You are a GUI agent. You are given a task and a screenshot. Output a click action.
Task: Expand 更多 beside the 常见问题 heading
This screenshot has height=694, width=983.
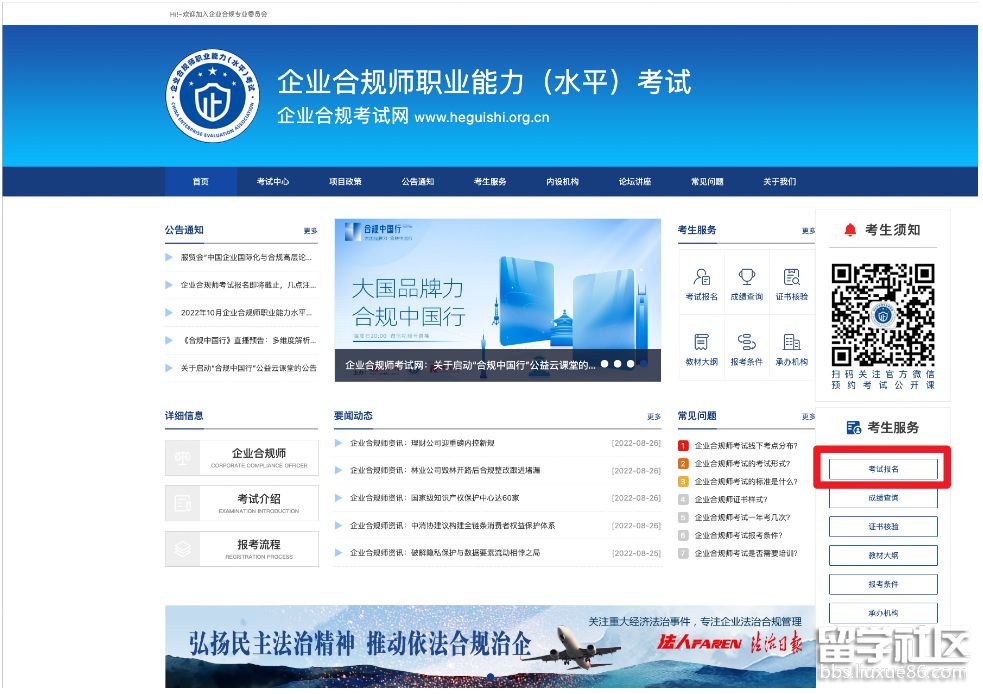click(807, 417)
